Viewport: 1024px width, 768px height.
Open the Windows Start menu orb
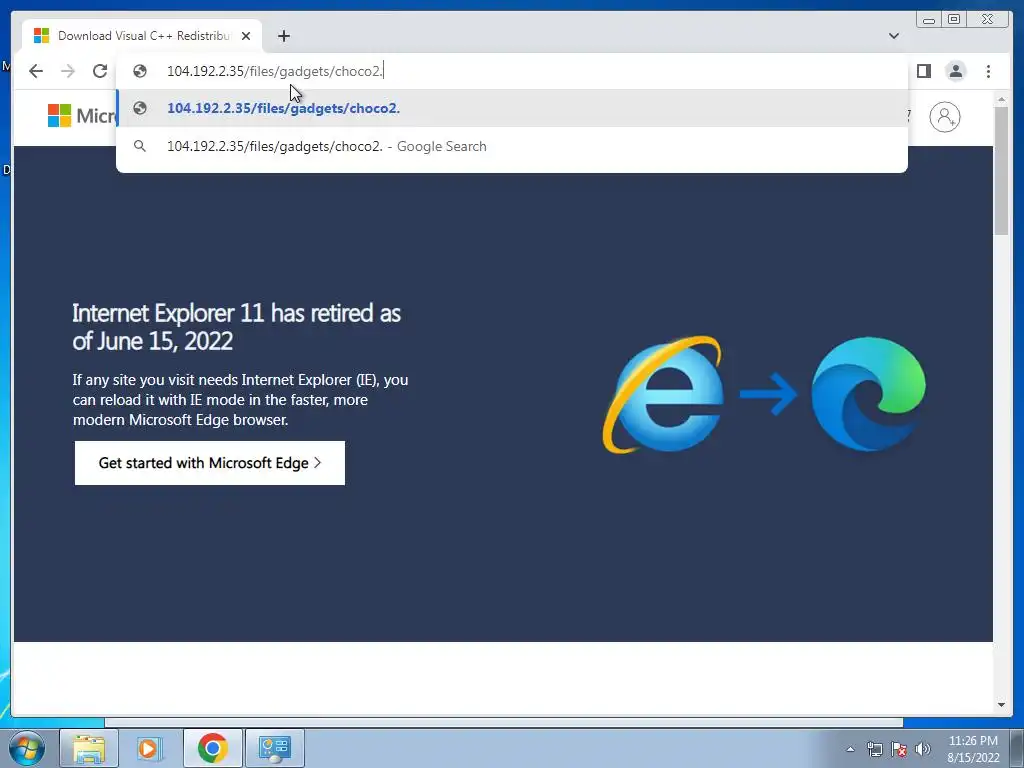[x=27, y=748]
